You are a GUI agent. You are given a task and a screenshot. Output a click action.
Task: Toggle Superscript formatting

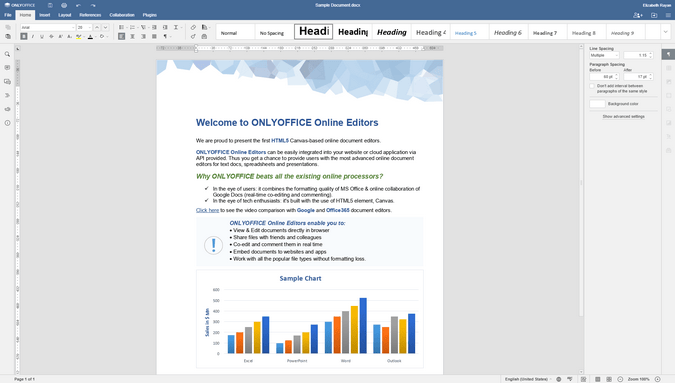pyautogui.click(x=60, y=37)
